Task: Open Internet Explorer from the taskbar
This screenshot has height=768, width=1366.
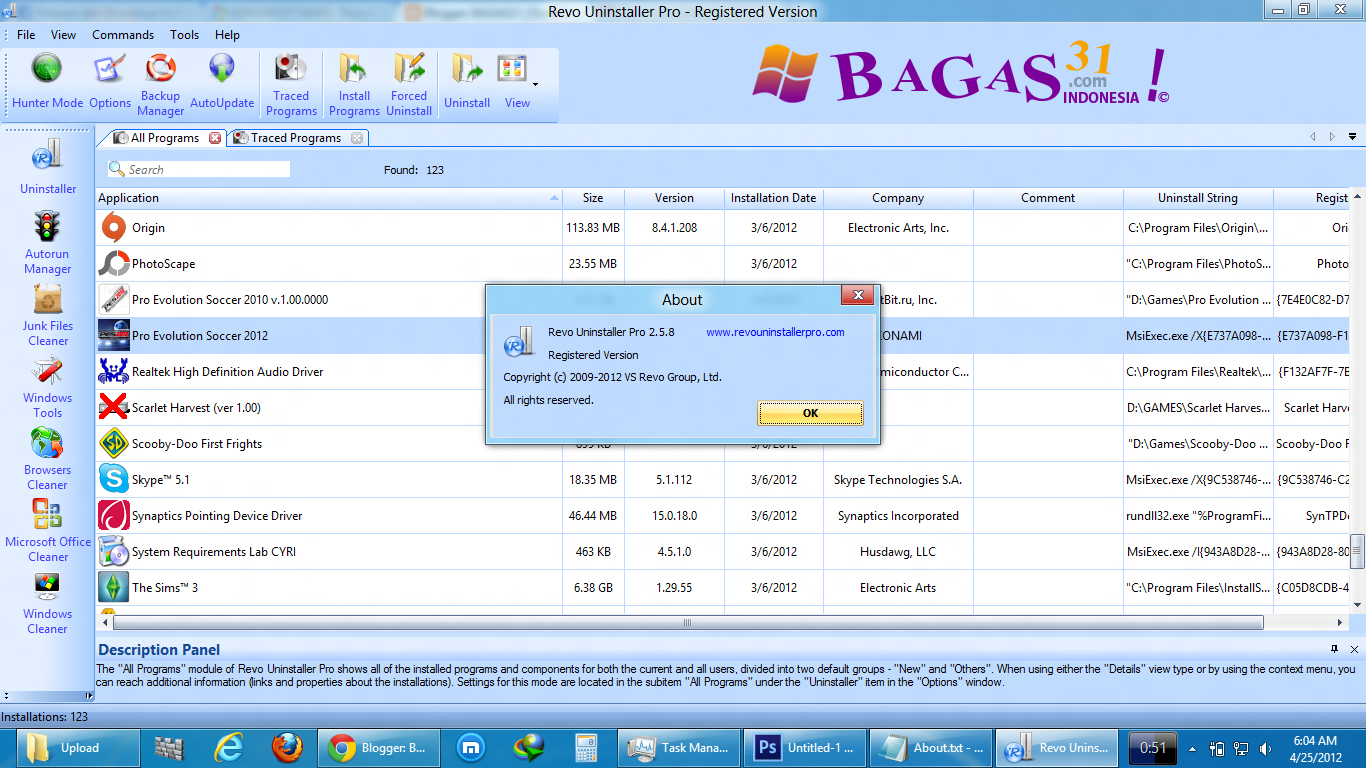Action: tap(229, 748)
